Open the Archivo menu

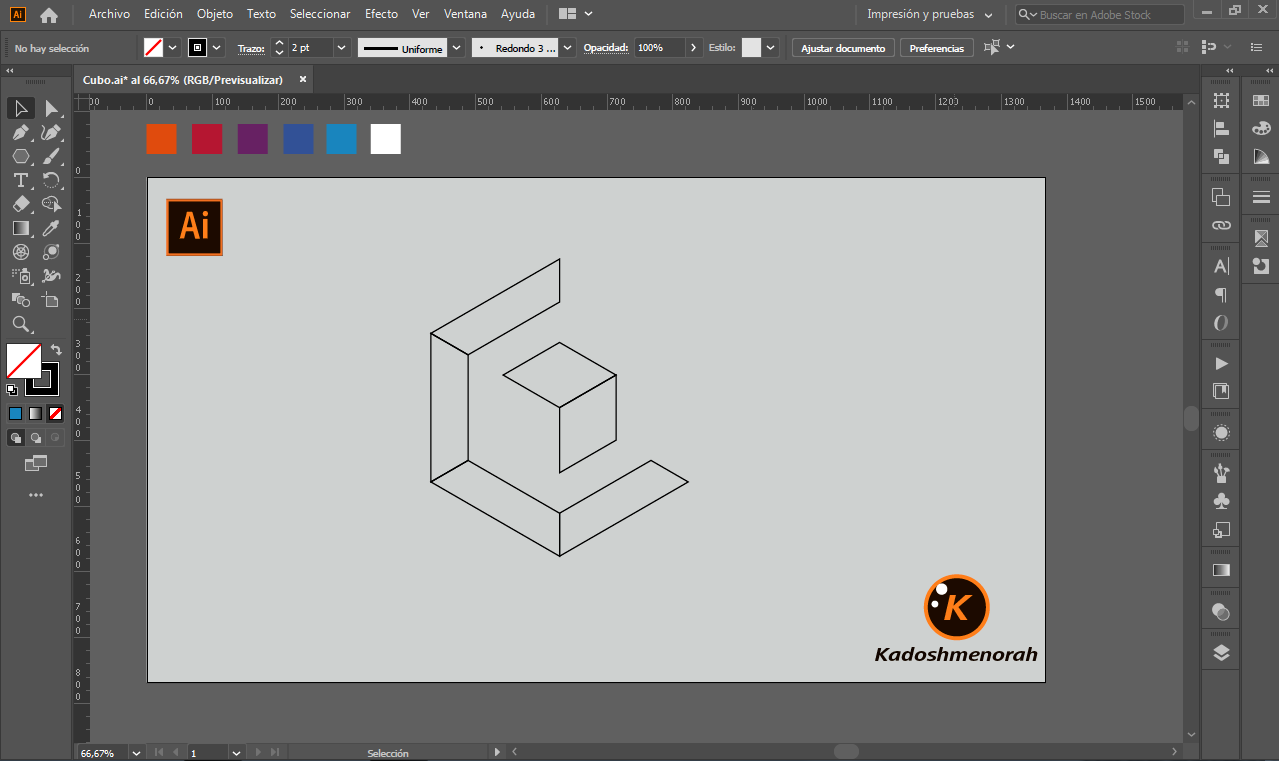point(109,14)
